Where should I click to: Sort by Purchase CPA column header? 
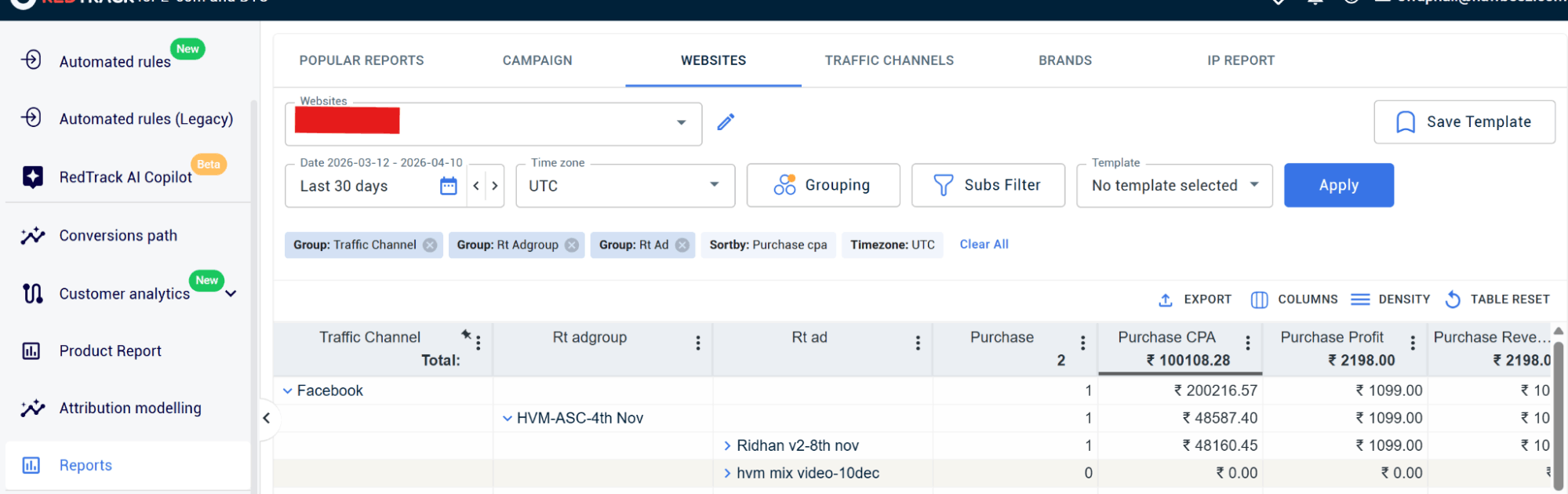pos(1166,337)
